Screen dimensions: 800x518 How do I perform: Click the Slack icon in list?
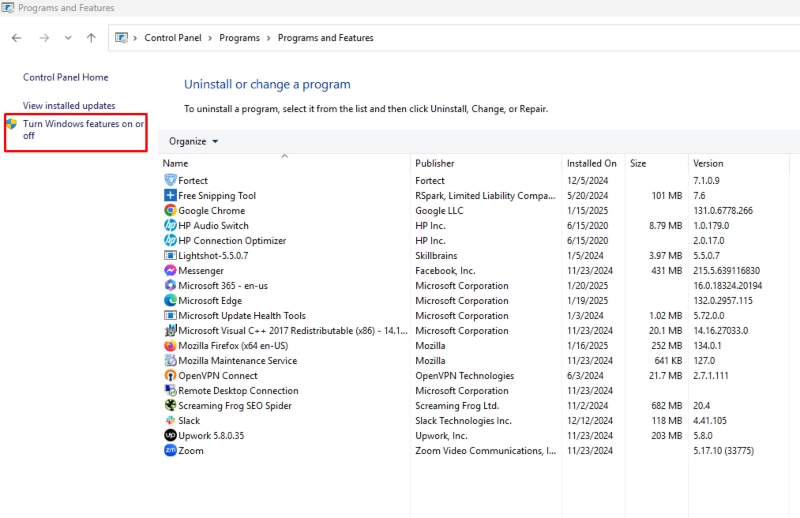(x=170, y=421)
